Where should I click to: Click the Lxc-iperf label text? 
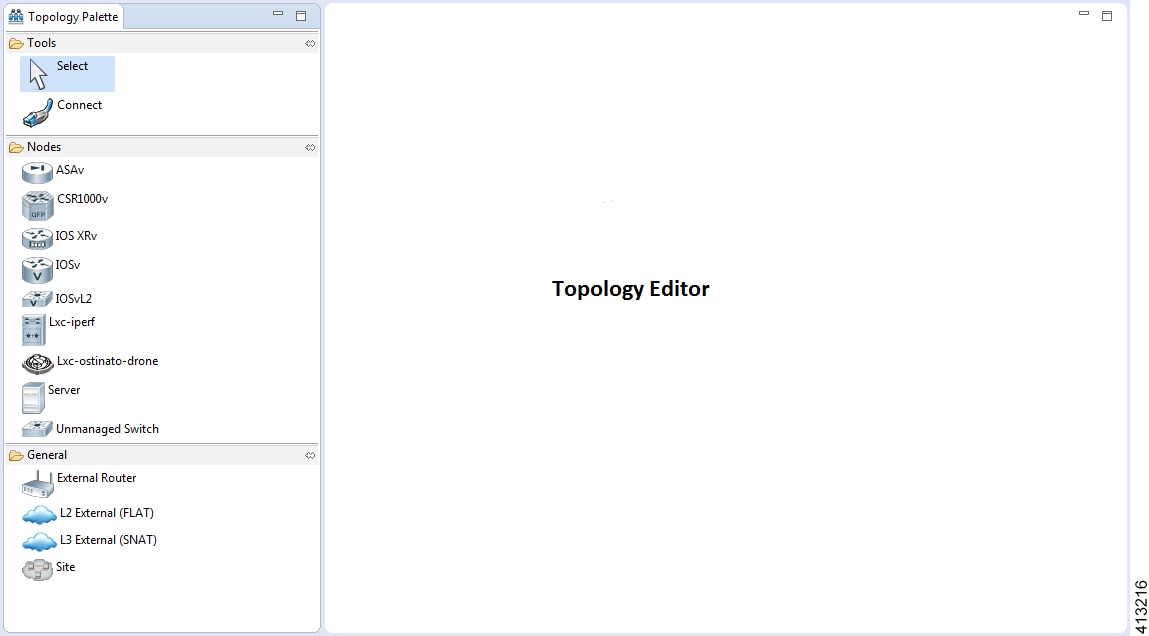pos(72,322)
